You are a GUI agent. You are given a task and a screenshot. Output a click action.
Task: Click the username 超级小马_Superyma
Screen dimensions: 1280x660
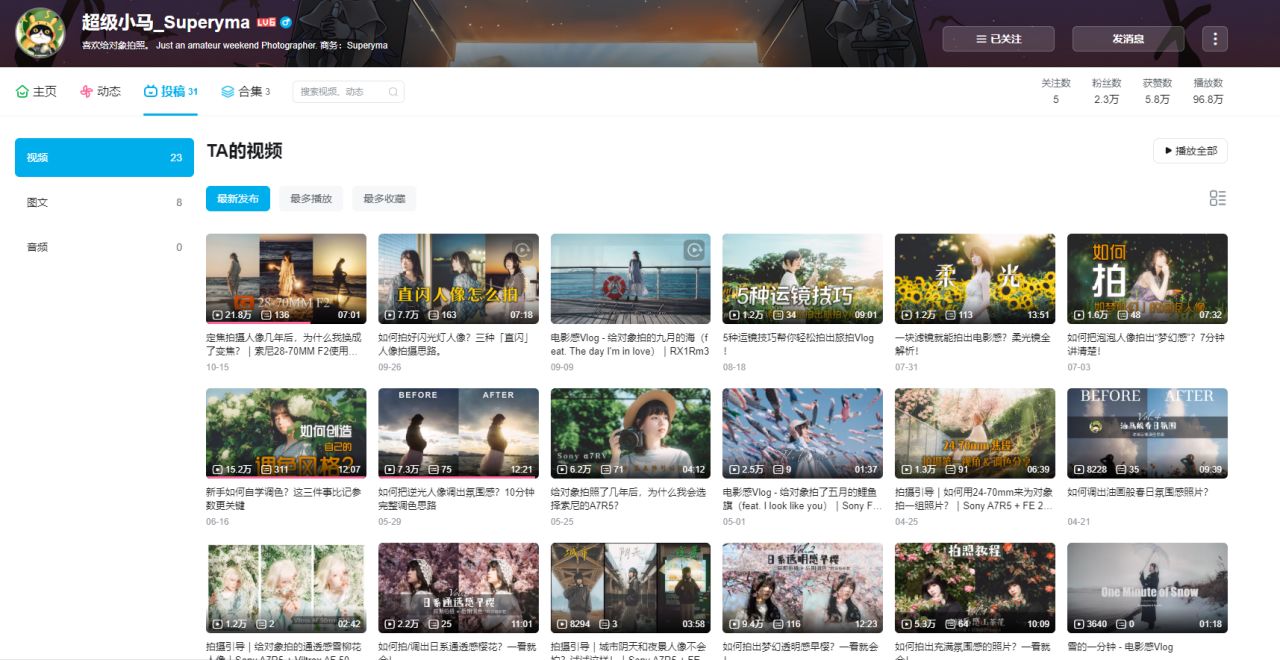click(165, 21)
